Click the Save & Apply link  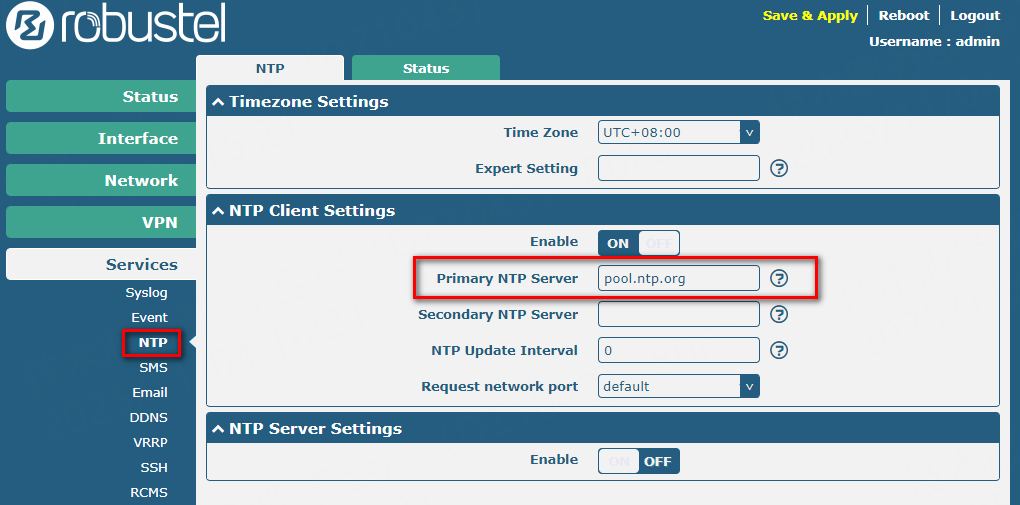pyautogui.click(x=809, y=16)
